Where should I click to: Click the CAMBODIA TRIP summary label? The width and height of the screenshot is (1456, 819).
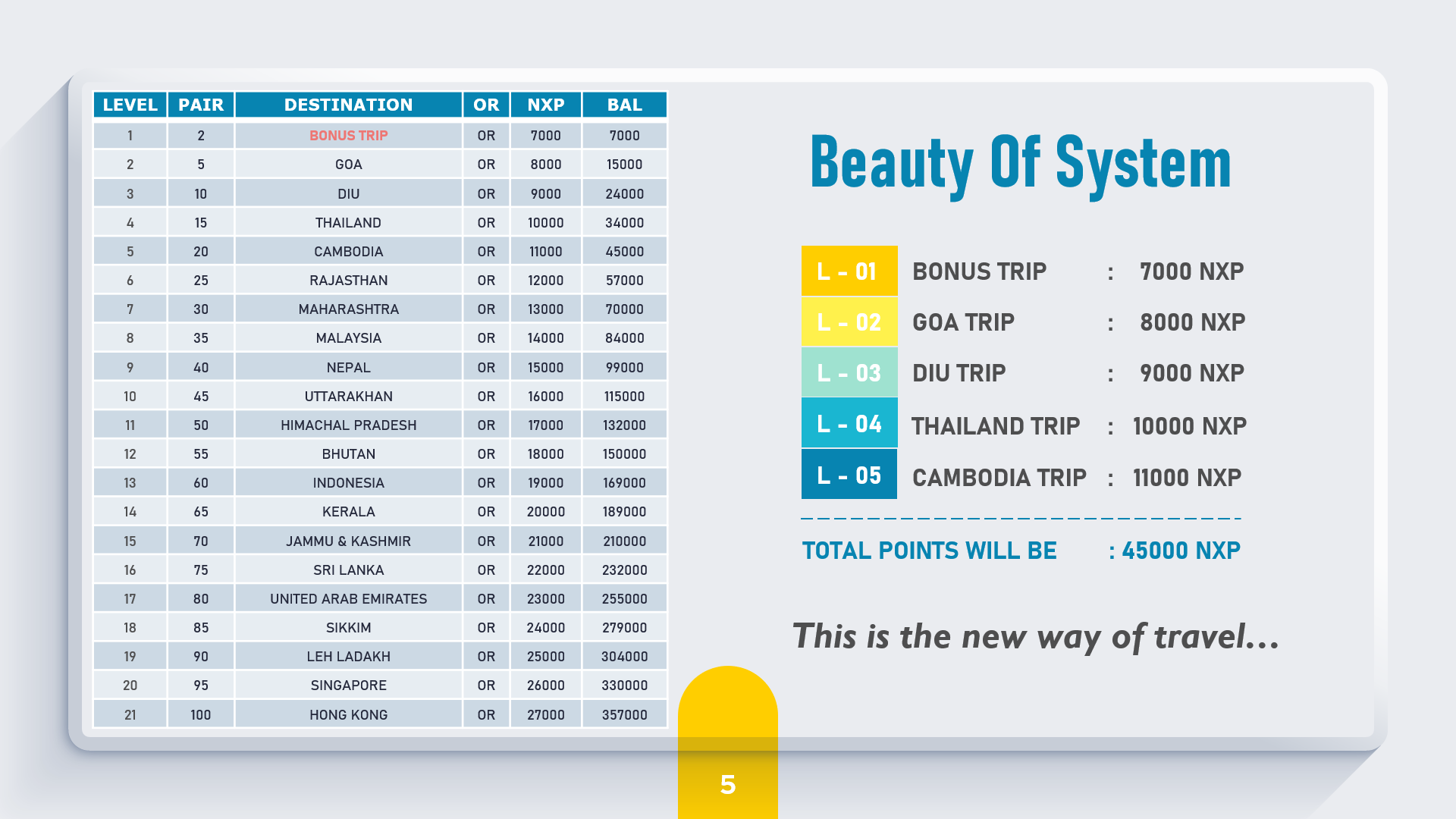tap(999, 478)
